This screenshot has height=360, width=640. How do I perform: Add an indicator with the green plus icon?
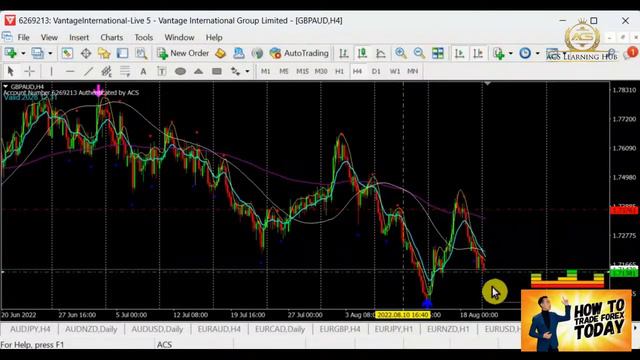tap(498, 53)
